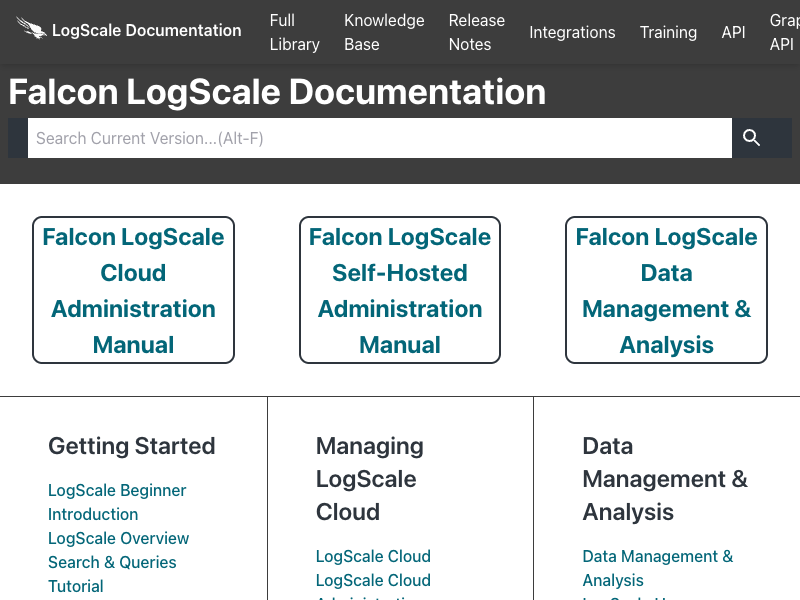Open the Data Management & Analysis link
The width and height of the screenshot is (800, 600).
(x=658, y=568)
